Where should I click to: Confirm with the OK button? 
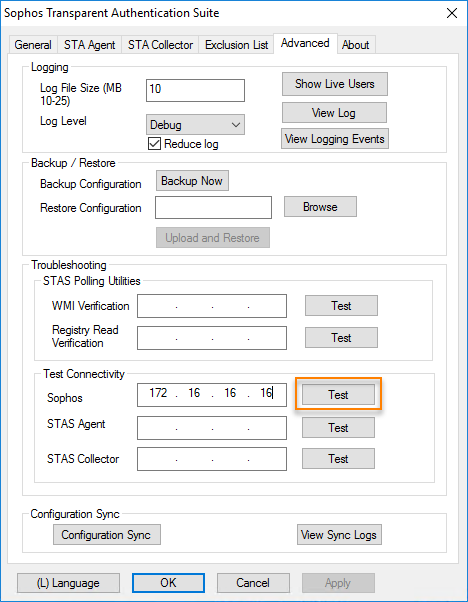(x=168, y=583)
